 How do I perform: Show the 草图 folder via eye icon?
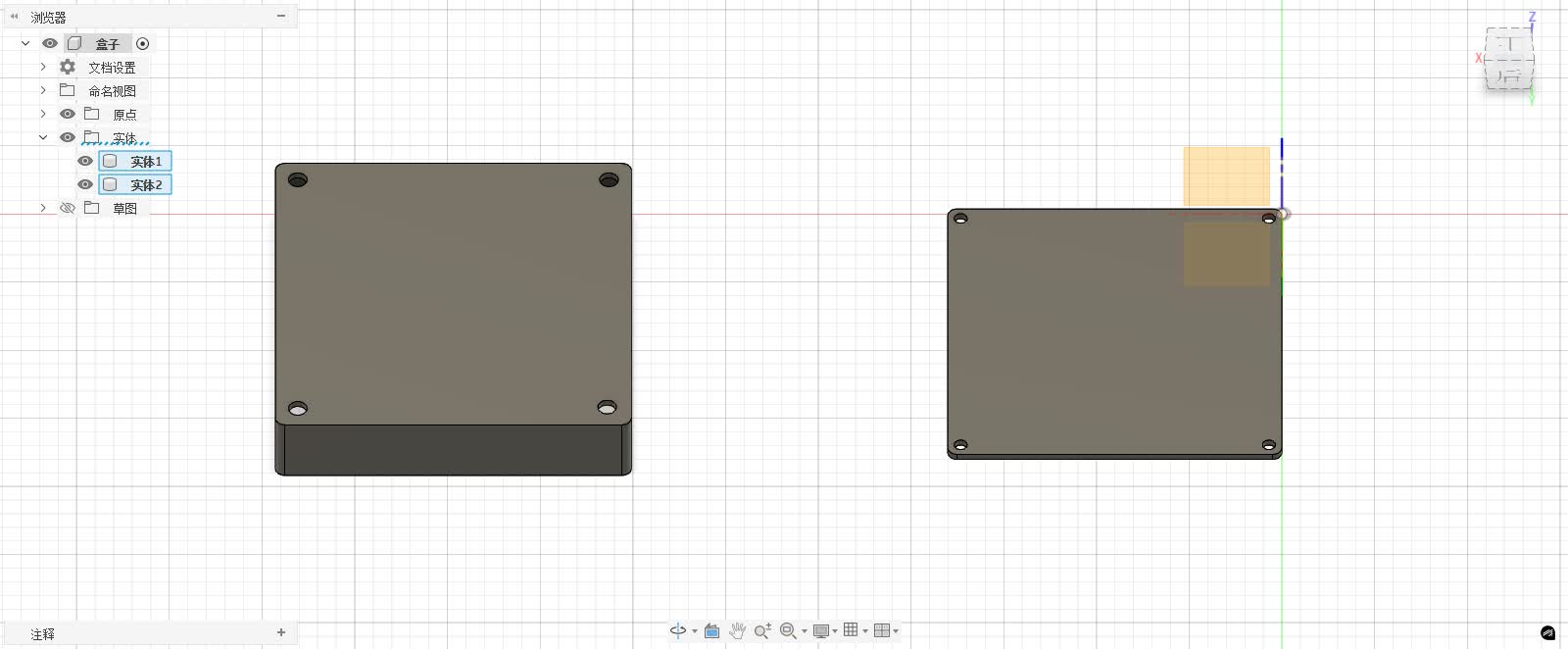tap(68, 208)
